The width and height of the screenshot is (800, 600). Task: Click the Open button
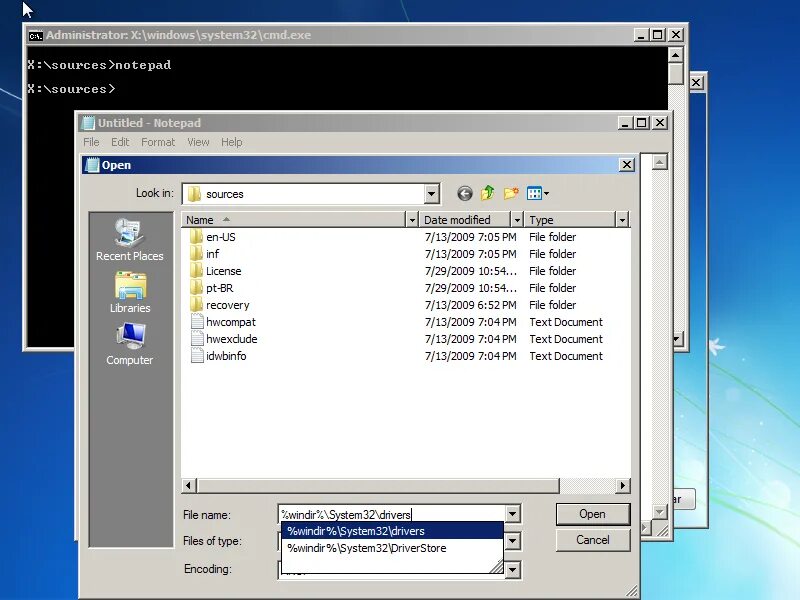pos(593,514)
